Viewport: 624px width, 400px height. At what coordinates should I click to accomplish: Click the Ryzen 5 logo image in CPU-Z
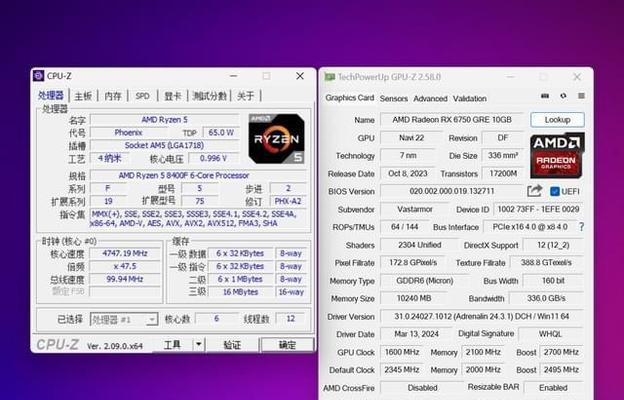coord(277,139)
